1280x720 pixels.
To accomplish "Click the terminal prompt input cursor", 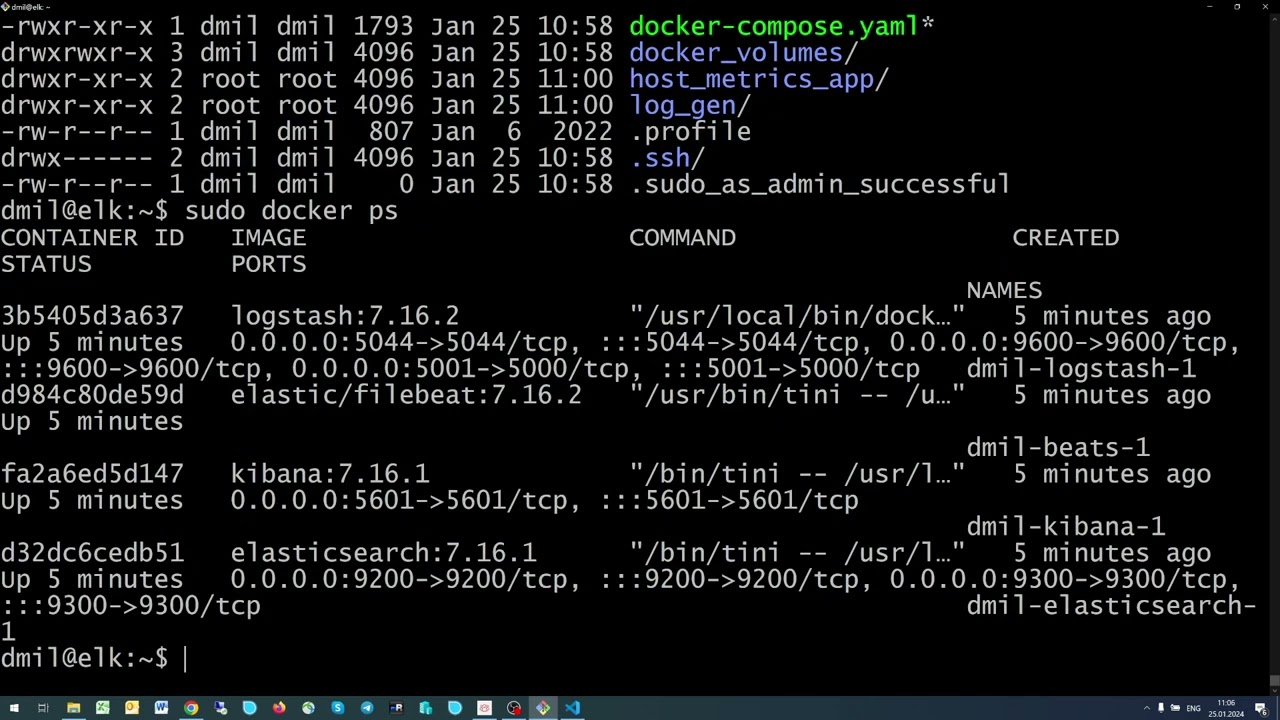I will 185,658.
